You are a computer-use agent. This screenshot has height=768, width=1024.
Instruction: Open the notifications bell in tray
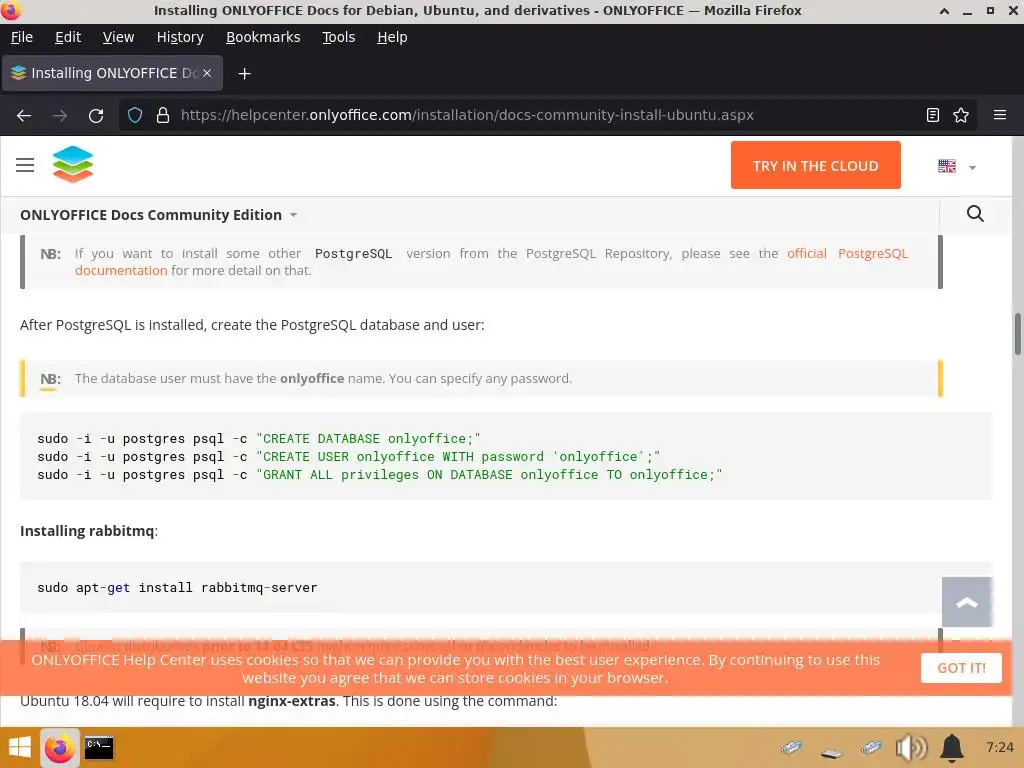[x=952, y=748]
